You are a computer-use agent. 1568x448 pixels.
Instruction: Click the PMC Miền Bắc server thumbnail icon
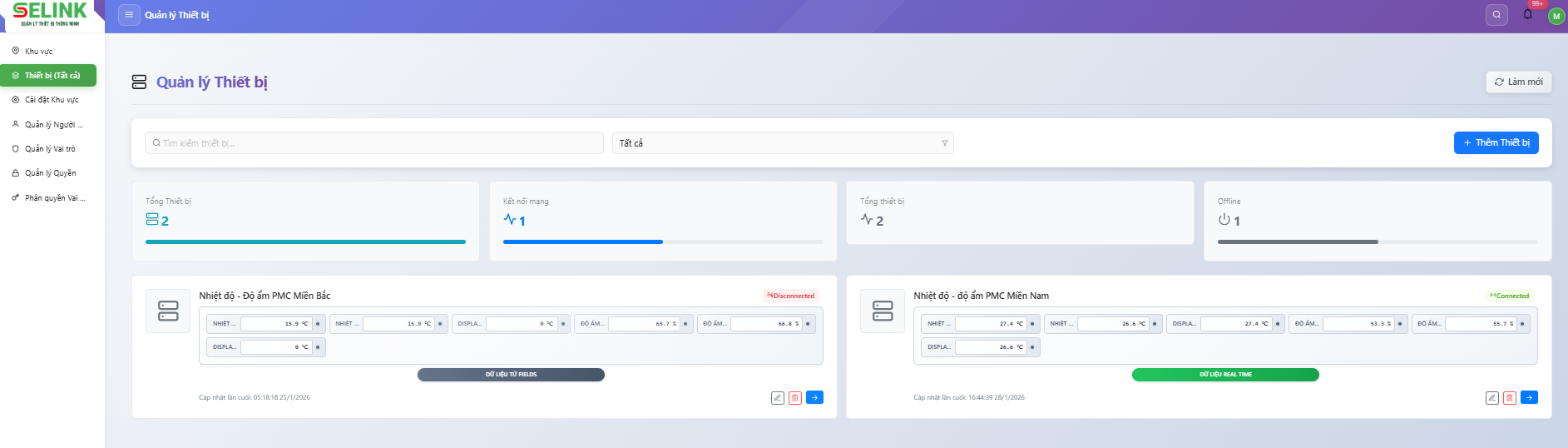tap(168, 311)
